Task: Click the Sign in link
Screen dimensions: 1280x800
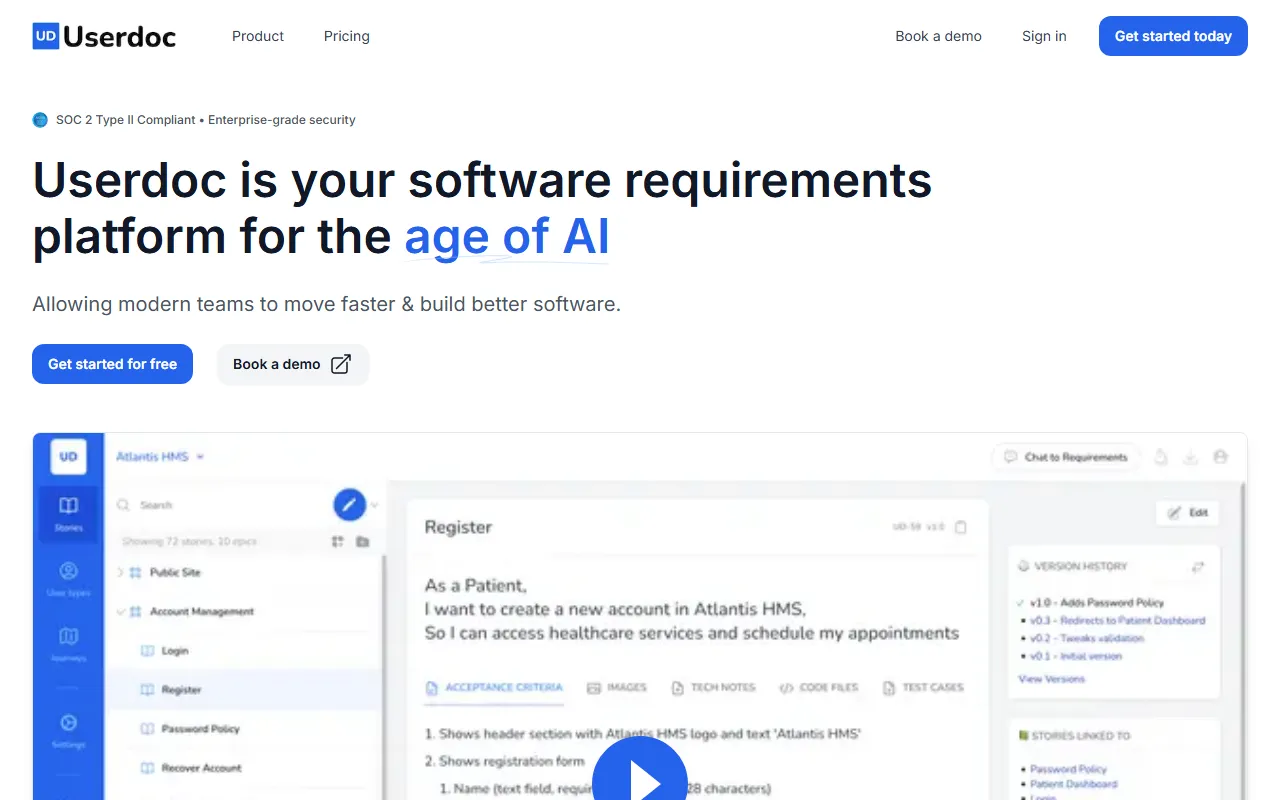Action: coord(1044,36)
